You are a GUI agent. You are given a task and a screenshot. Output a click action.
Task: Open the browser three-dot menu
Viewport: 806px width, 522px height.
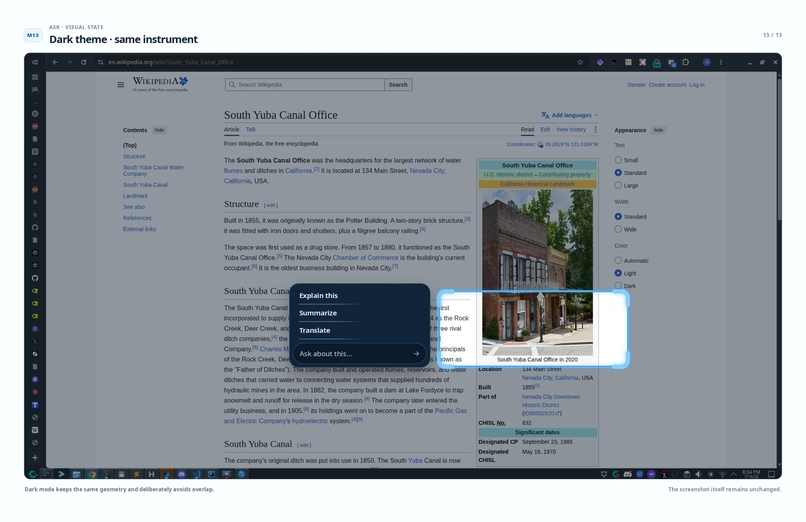(x=721, y=62)
